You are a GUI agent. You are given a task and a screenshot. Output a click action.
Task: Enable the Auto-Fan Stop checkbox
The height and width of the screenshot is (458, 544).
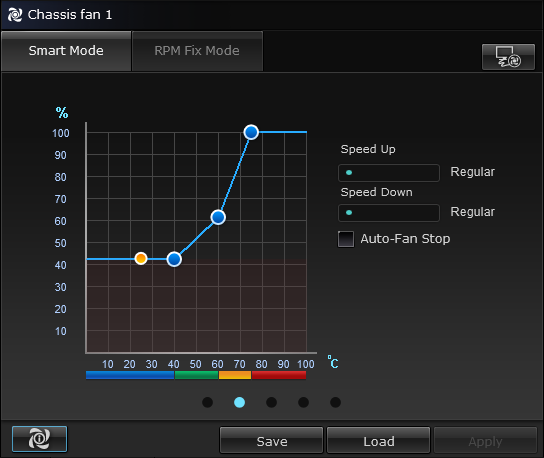tap(346, 239)
